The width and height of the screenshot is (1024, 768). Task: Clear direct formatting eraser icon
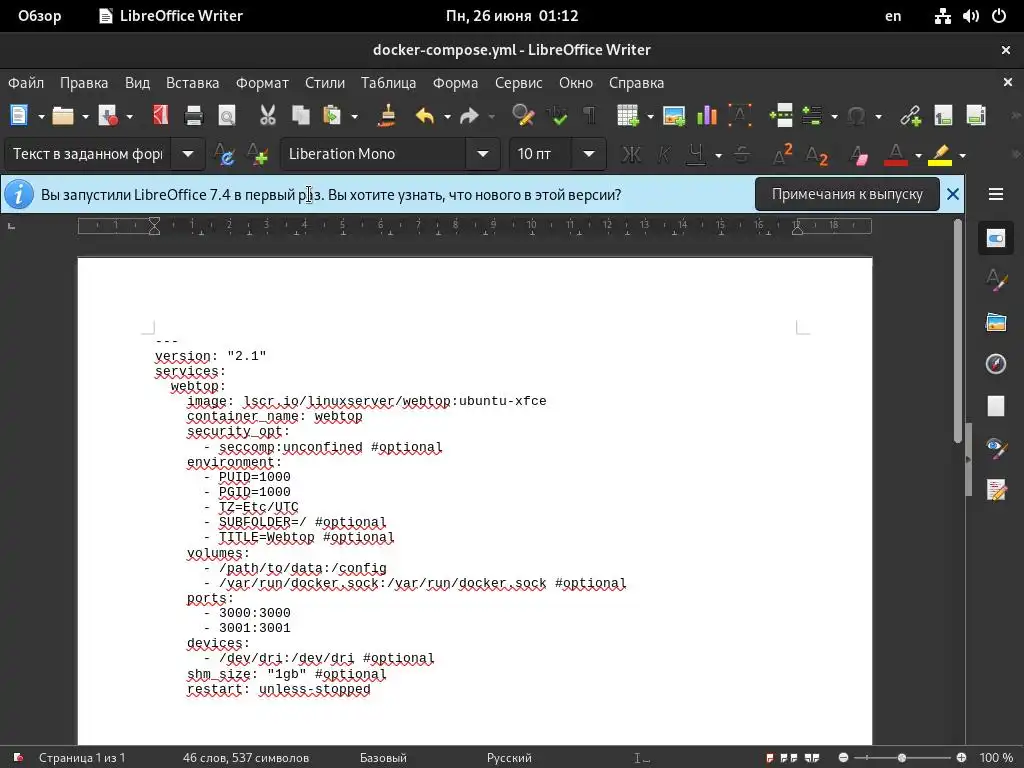click(859, 154)
